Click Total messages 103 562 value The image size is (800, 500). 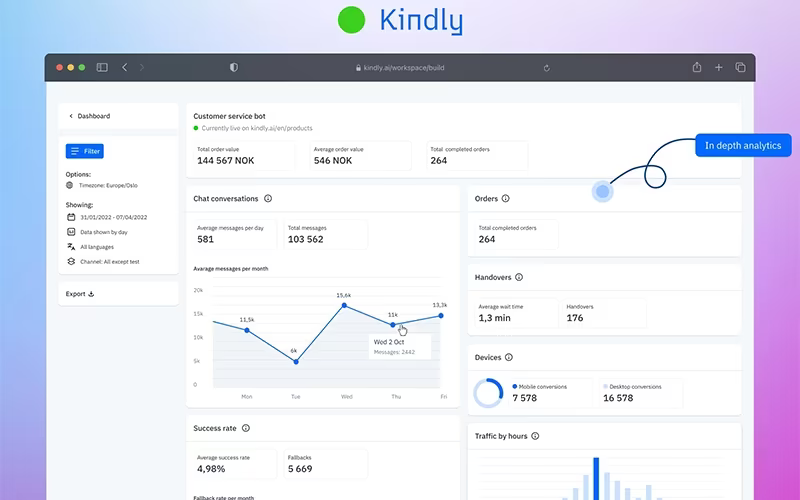tap(306, 239)
